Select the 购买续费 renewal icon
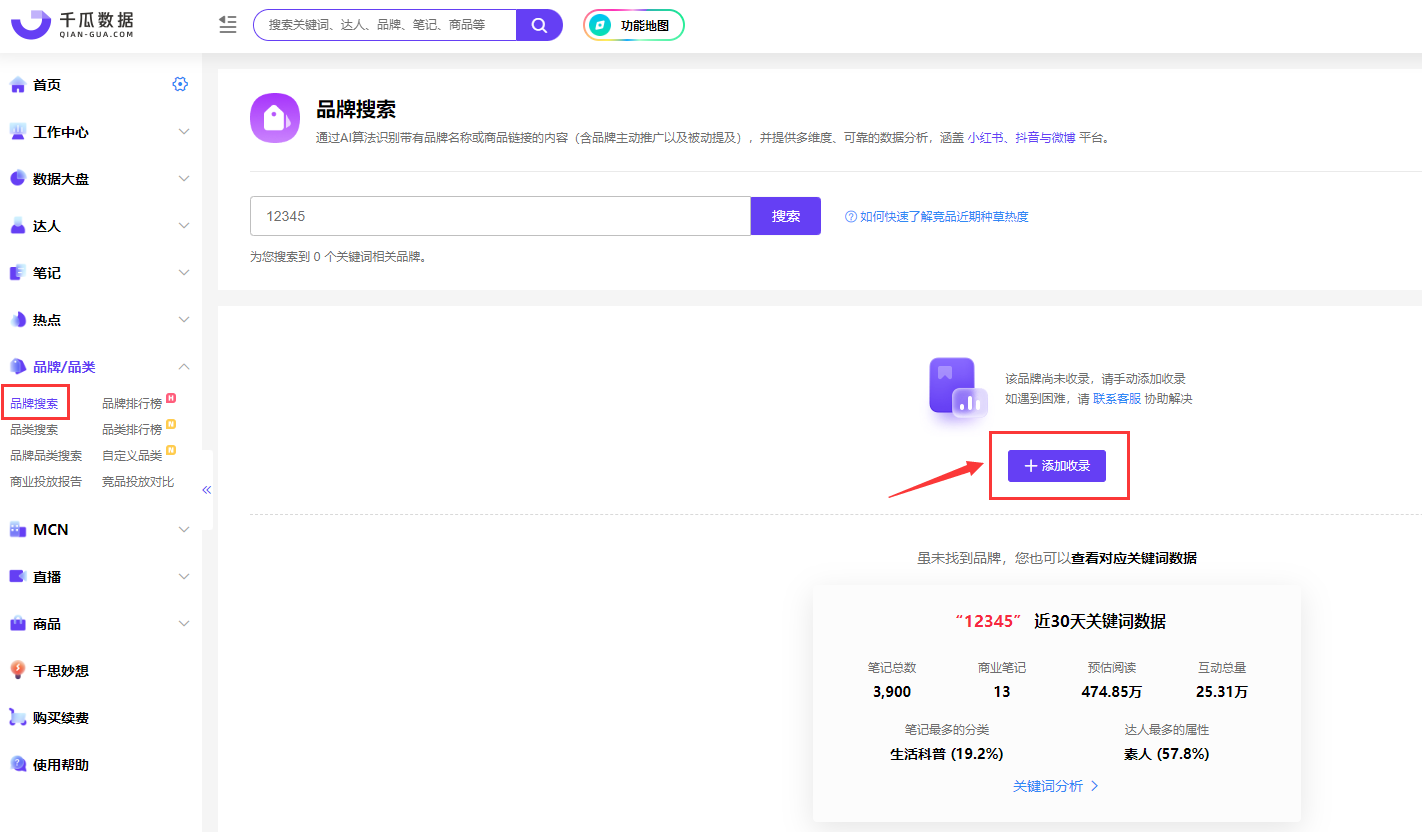The image size is (1422, 832). coord(19,717)
